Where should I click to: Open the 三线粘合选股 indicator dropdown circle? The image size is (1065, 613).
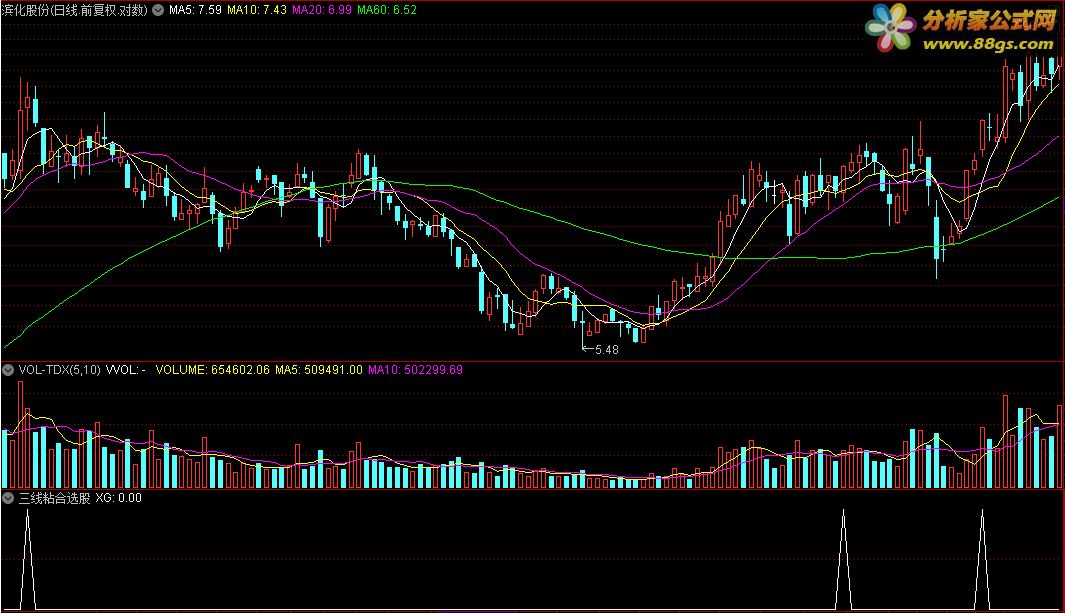pyautogui.click(x=8, y=498)
